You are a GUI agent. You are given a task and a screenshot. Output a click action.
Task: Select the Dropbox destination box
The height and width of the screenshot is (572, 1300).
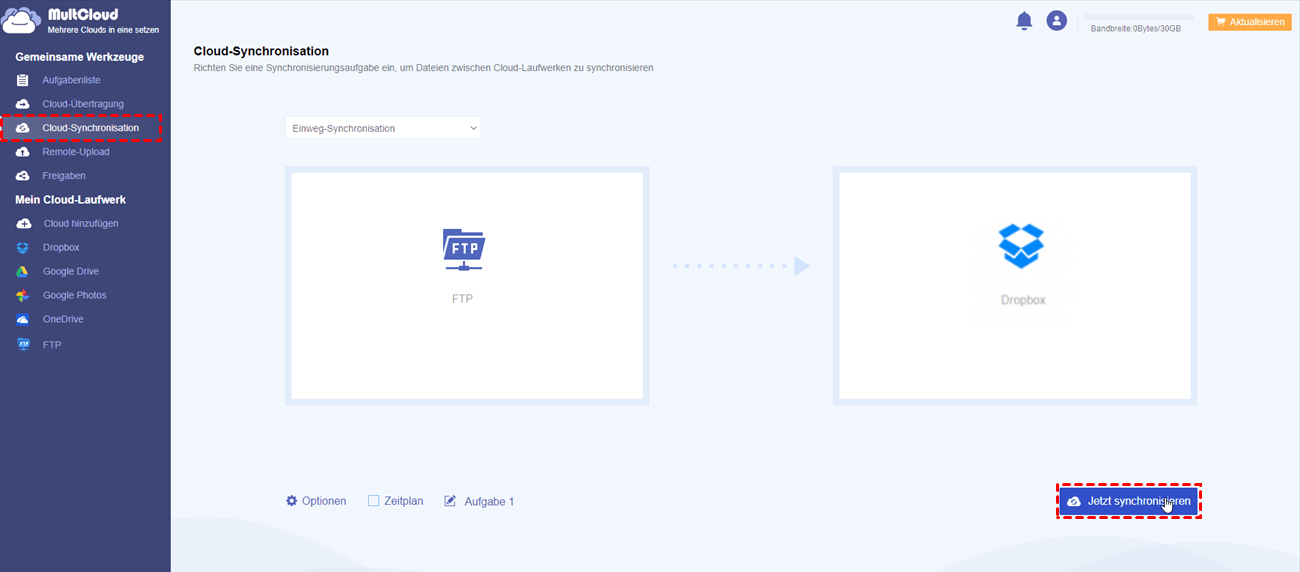pyautogui.click(x=1015, y=286)
